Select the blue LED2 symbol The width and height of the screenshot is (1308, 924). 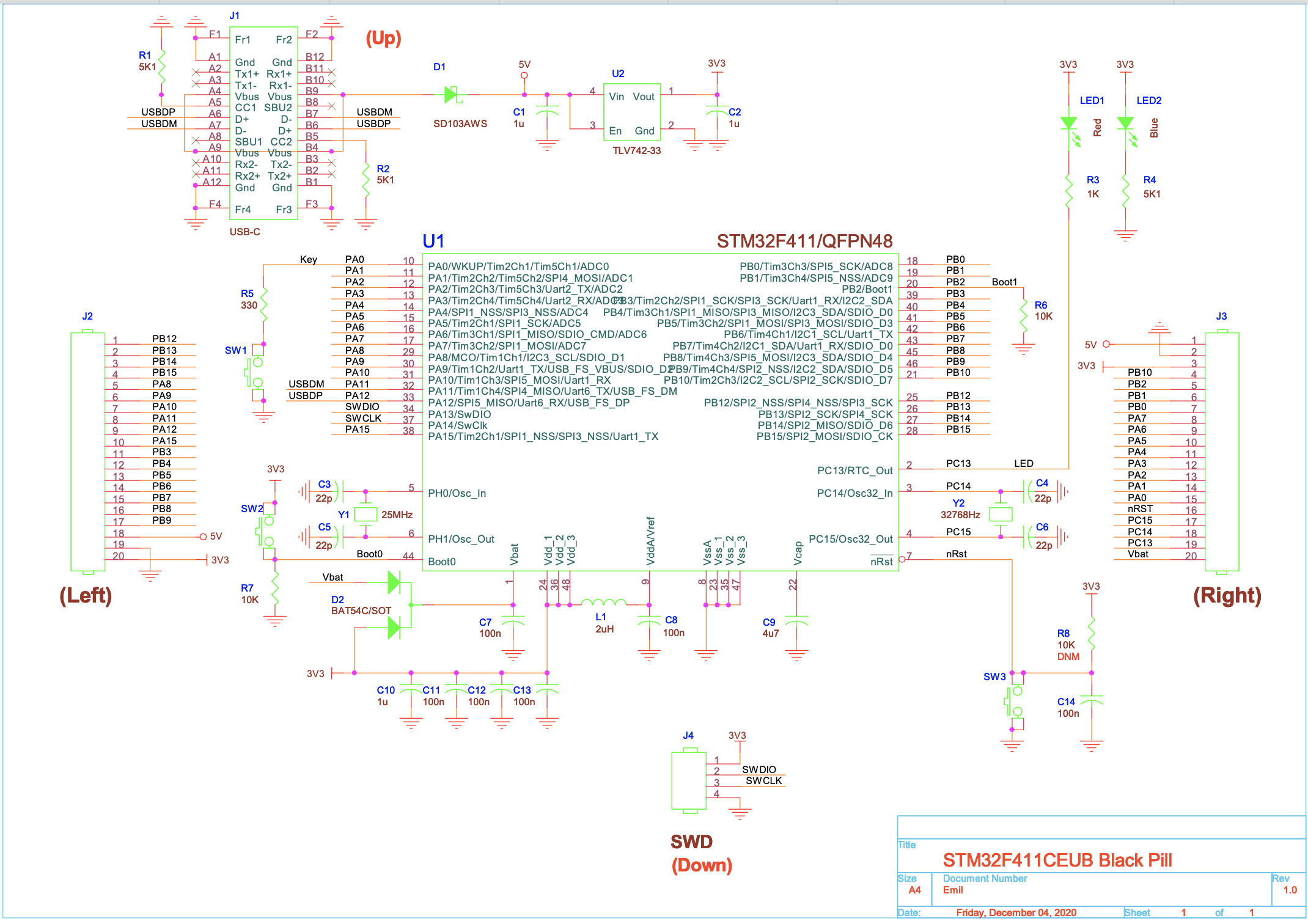(x=1125, y=124)
